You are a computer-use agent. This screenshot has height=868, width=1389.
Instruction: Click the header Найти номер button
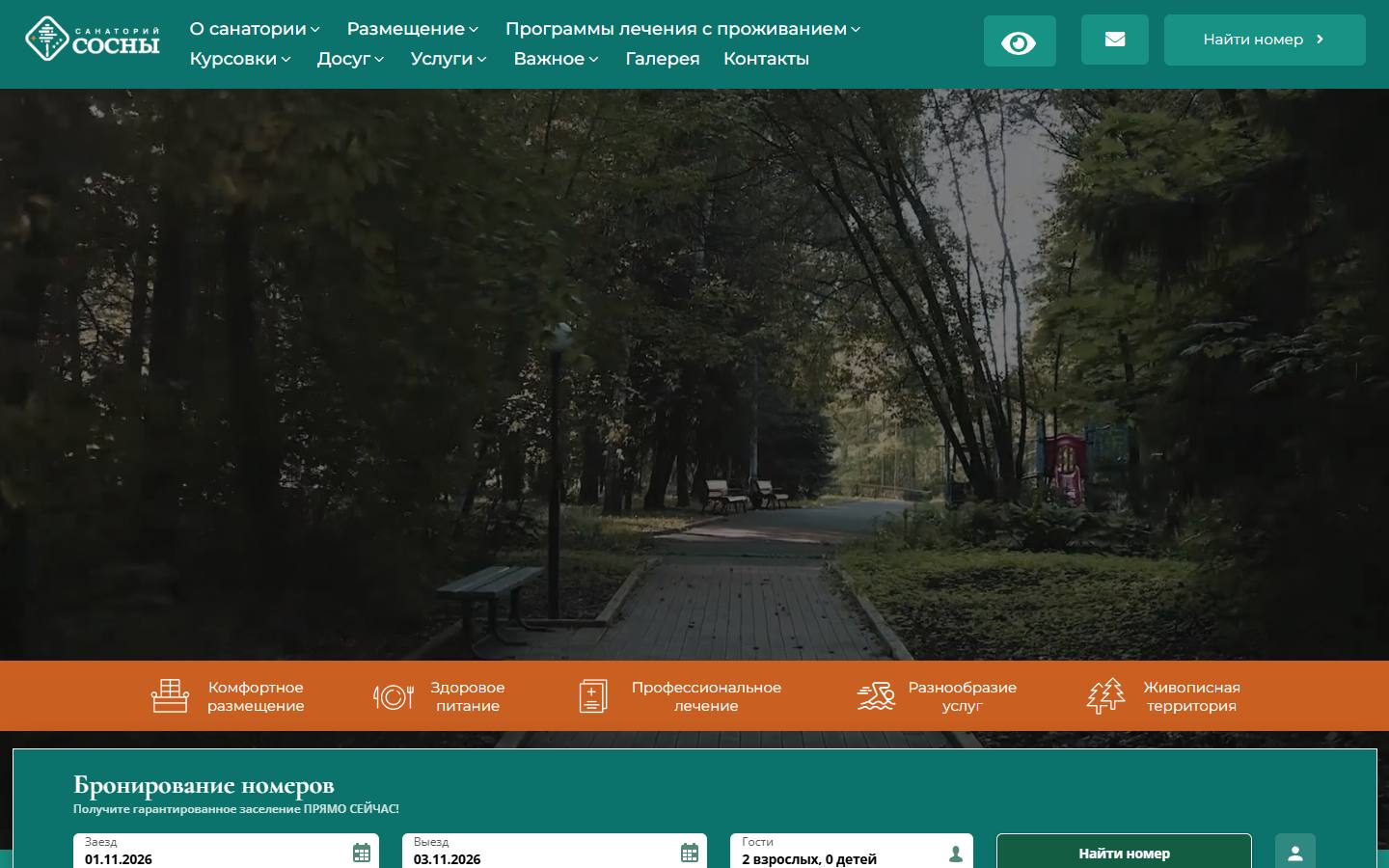click(1265, 40)
